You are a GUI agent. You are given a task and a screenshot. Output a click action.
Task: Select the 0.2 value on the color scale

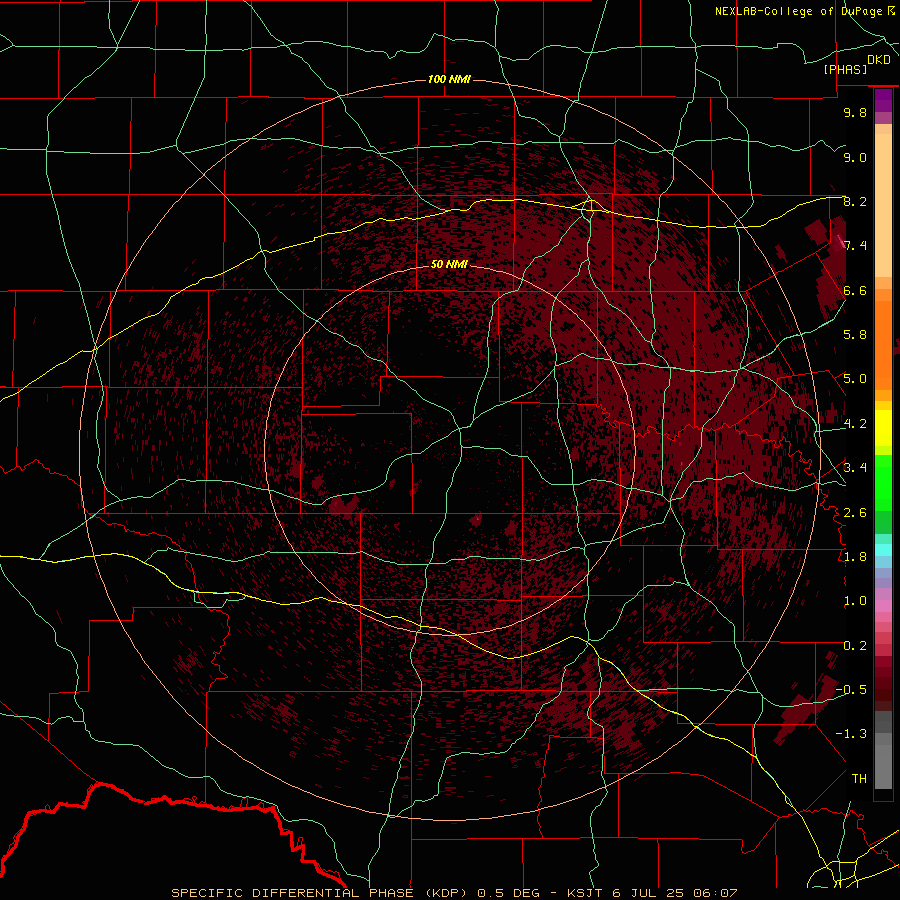click(x=855, y=646)
